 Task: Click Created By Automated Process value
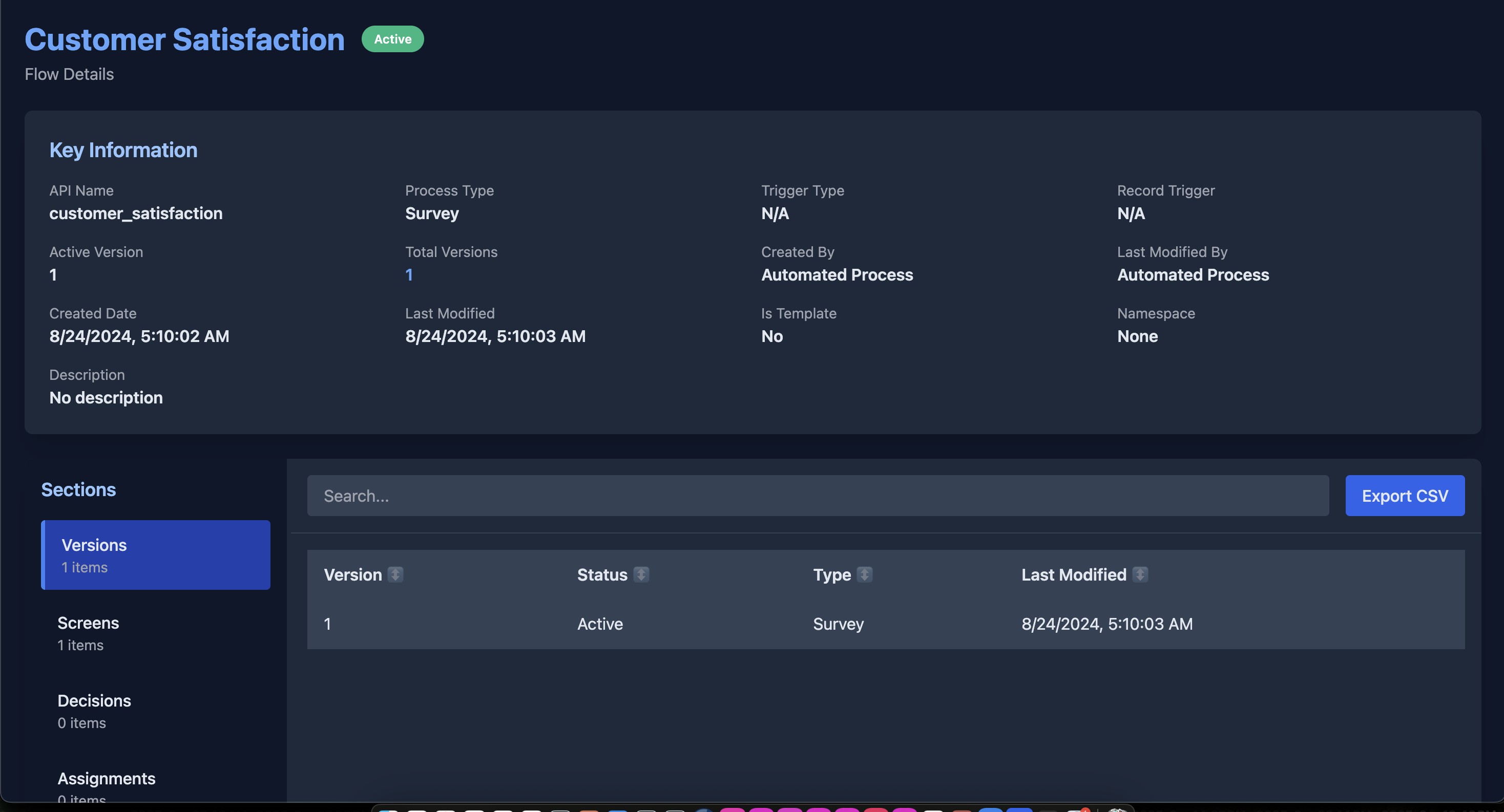tap(837, 275)
